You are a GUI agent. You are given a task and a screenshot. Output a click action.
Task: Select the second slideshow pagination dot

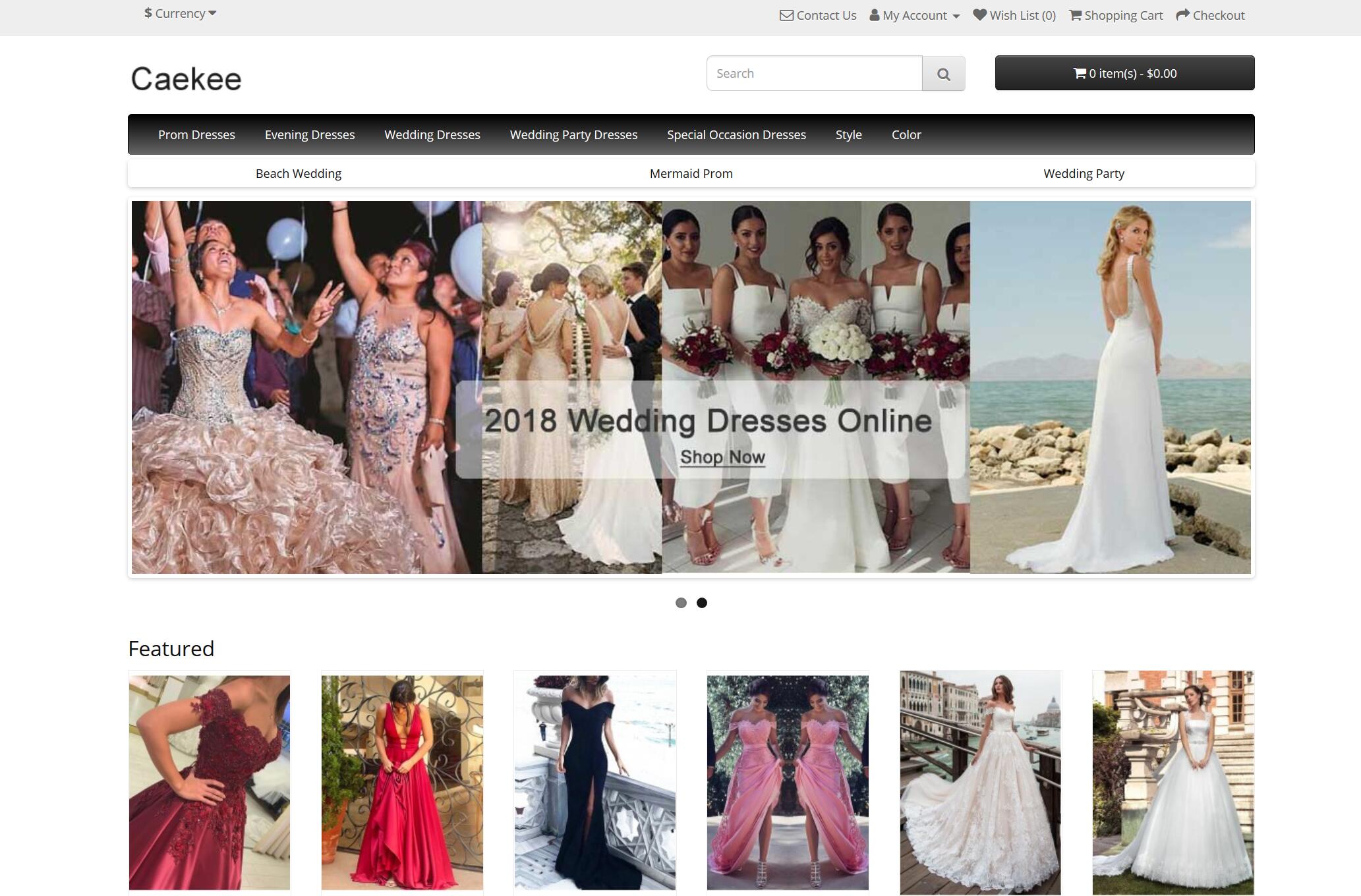(x=702, y=603)
